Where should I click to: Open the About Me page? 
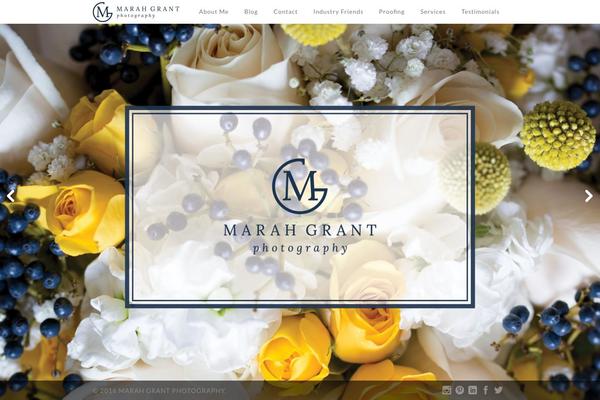coord(214,12)
